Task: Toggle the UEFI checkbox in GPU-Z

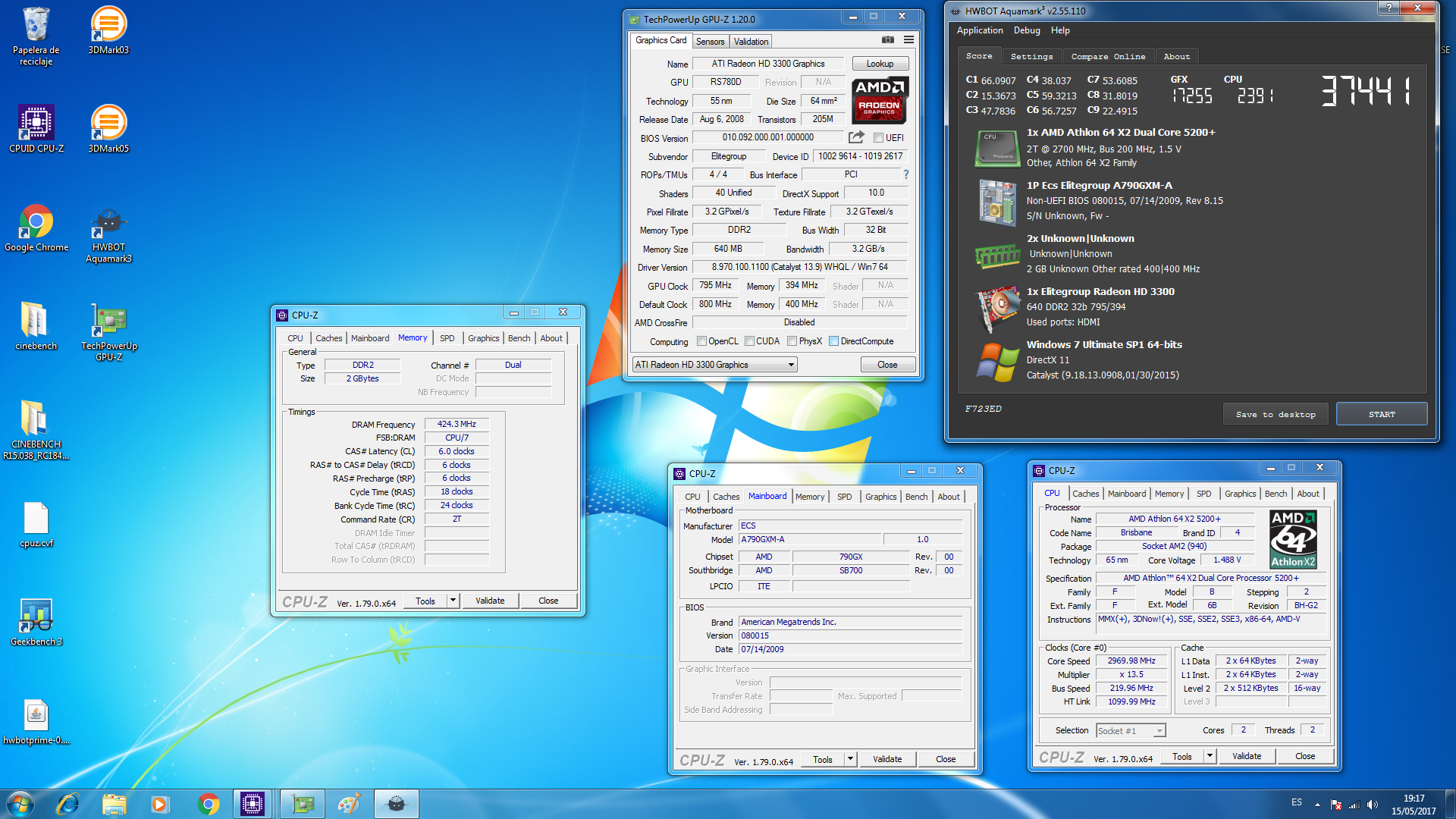Action: [x=878, y=138]
